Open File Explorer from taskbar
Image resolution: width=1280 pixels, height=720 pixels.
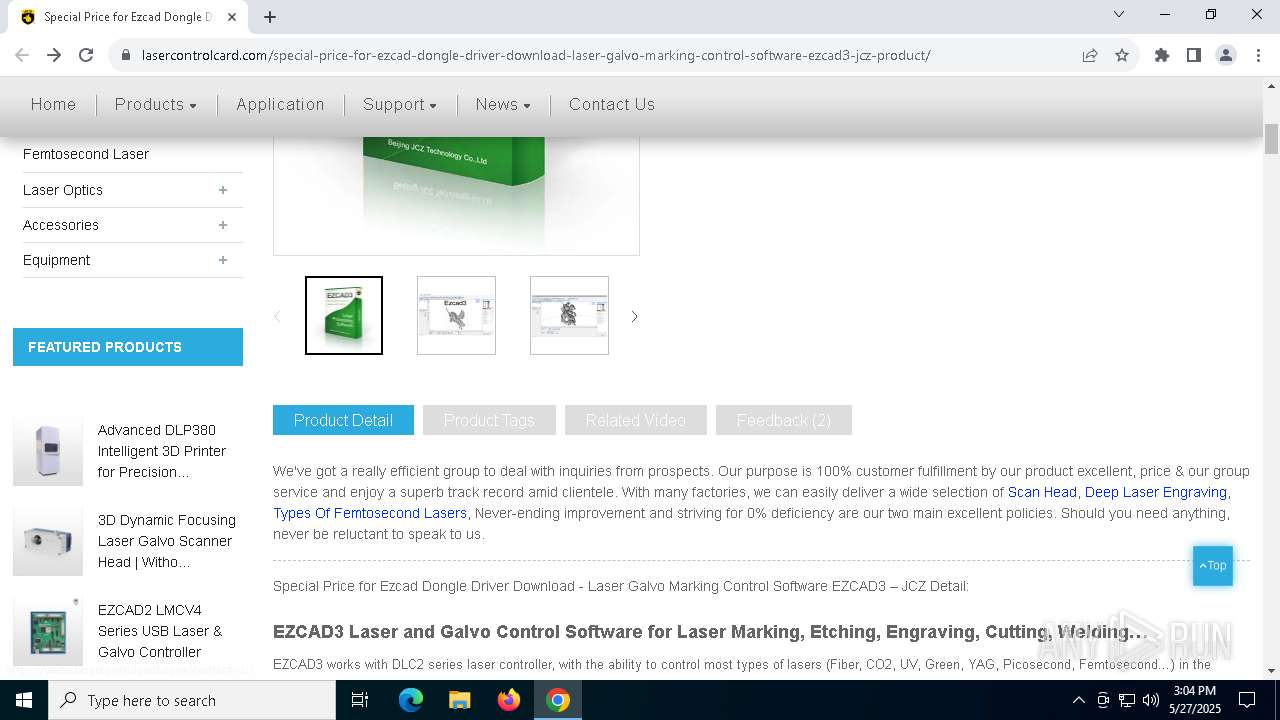click(459, 700)
